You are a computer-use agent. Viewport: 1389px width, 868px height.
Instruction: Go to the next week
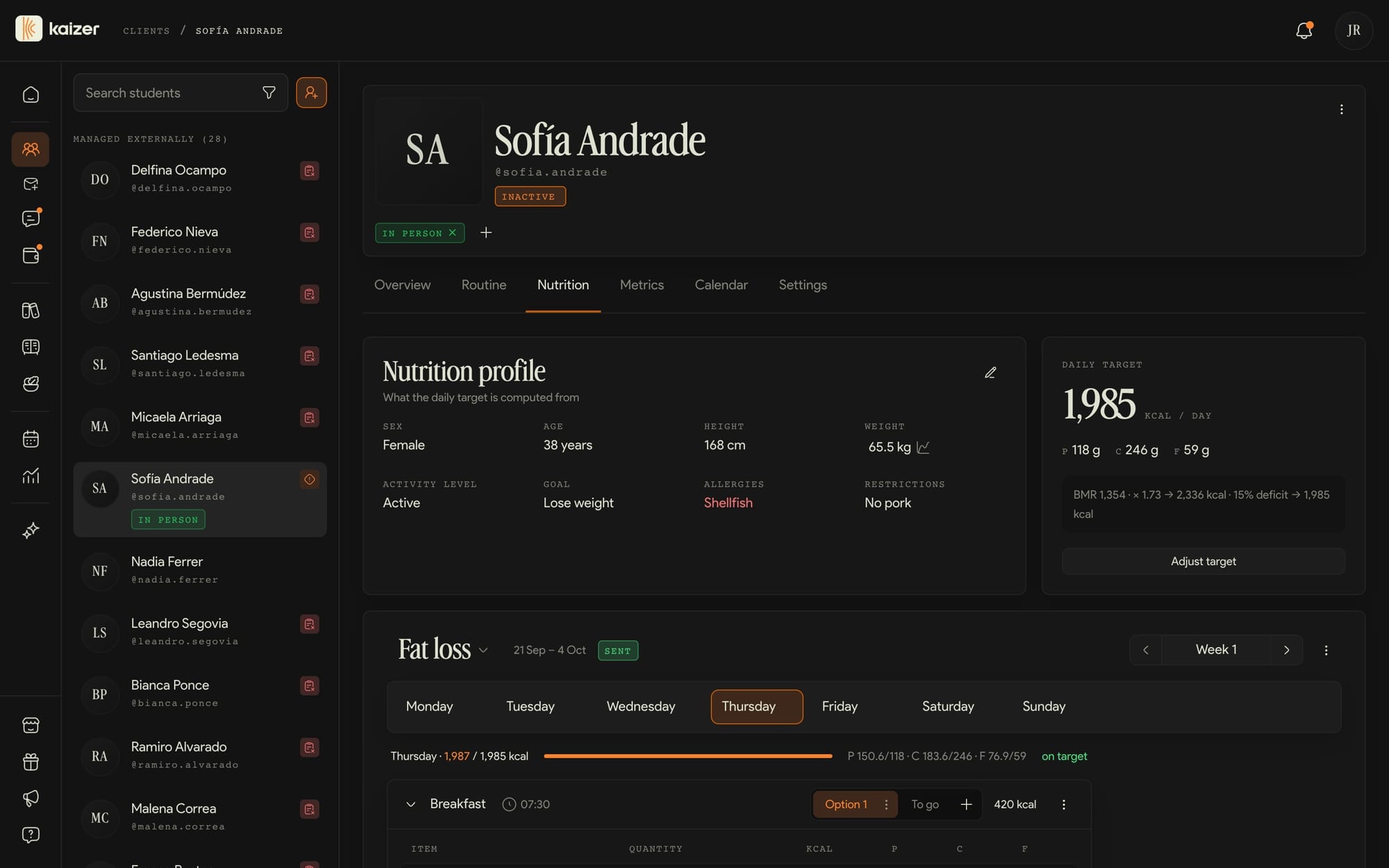pyautogui.click(x=1286, y=650)
